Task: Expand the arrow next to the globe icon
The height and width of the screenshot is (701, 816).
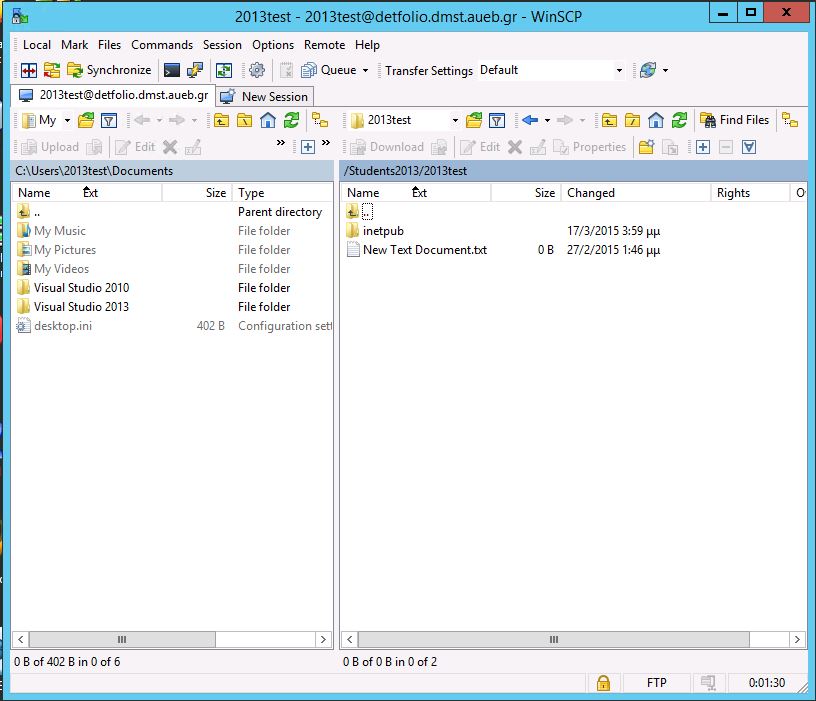Action: pyautogui.click(x=665, y=70)
